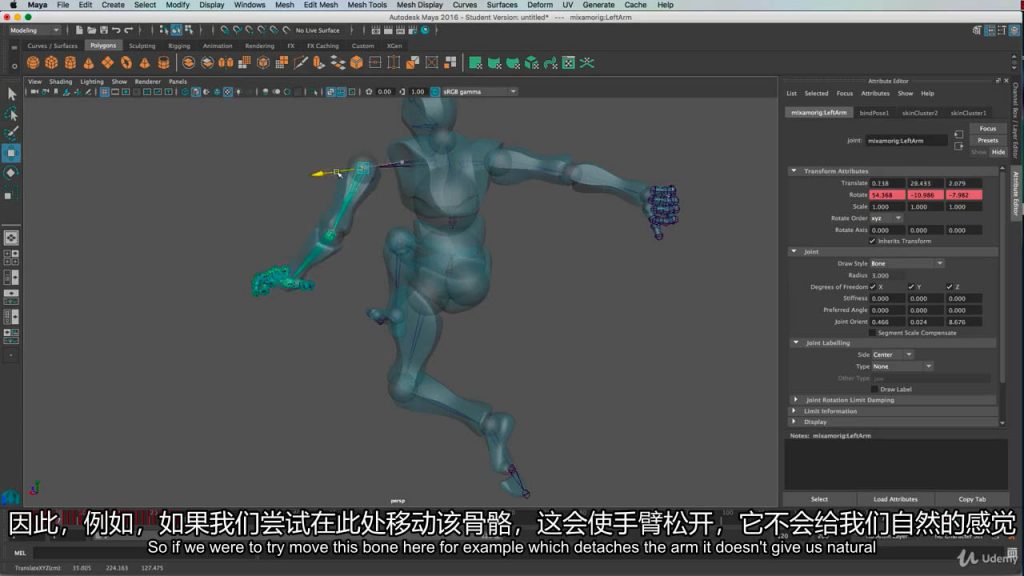Image resolution: width=1024 pixels, height=576 pixels.
Task: Collapse the Joint section
Action: (x=794, y=251)
